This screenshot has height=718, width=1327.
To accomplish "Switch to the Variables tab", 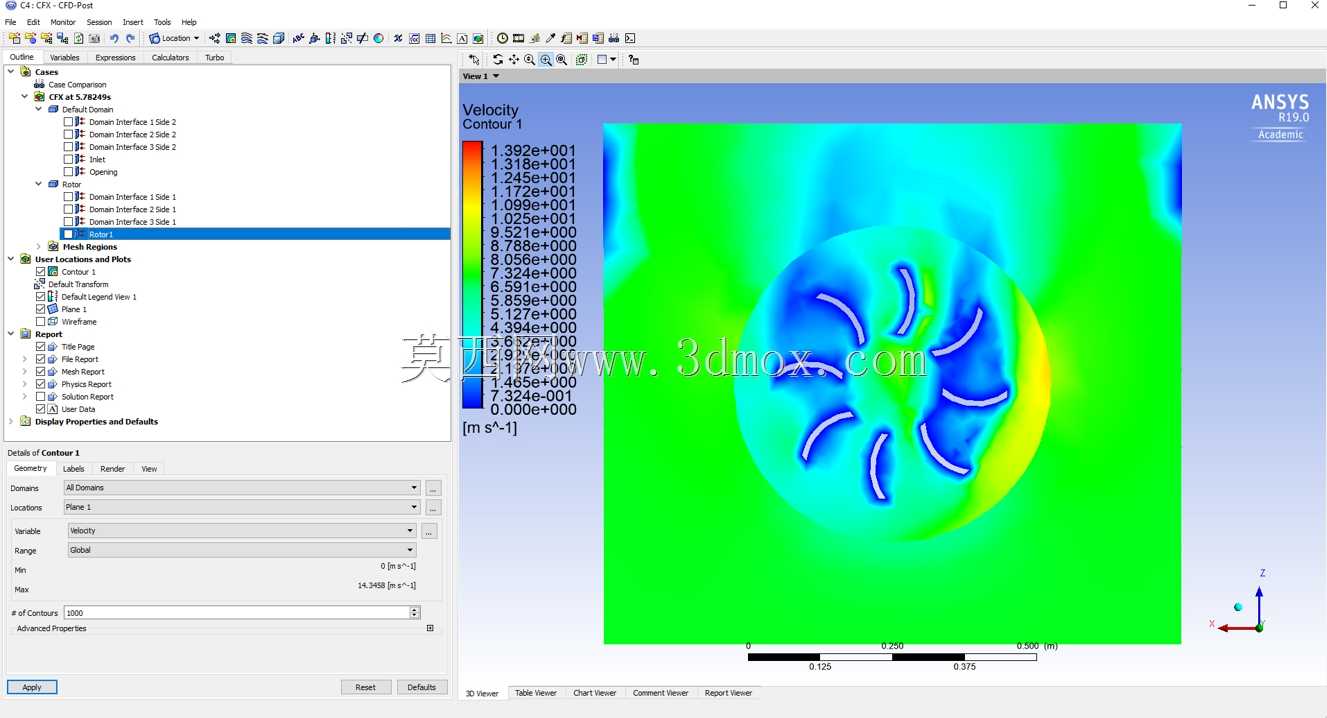I will (65, 58).
